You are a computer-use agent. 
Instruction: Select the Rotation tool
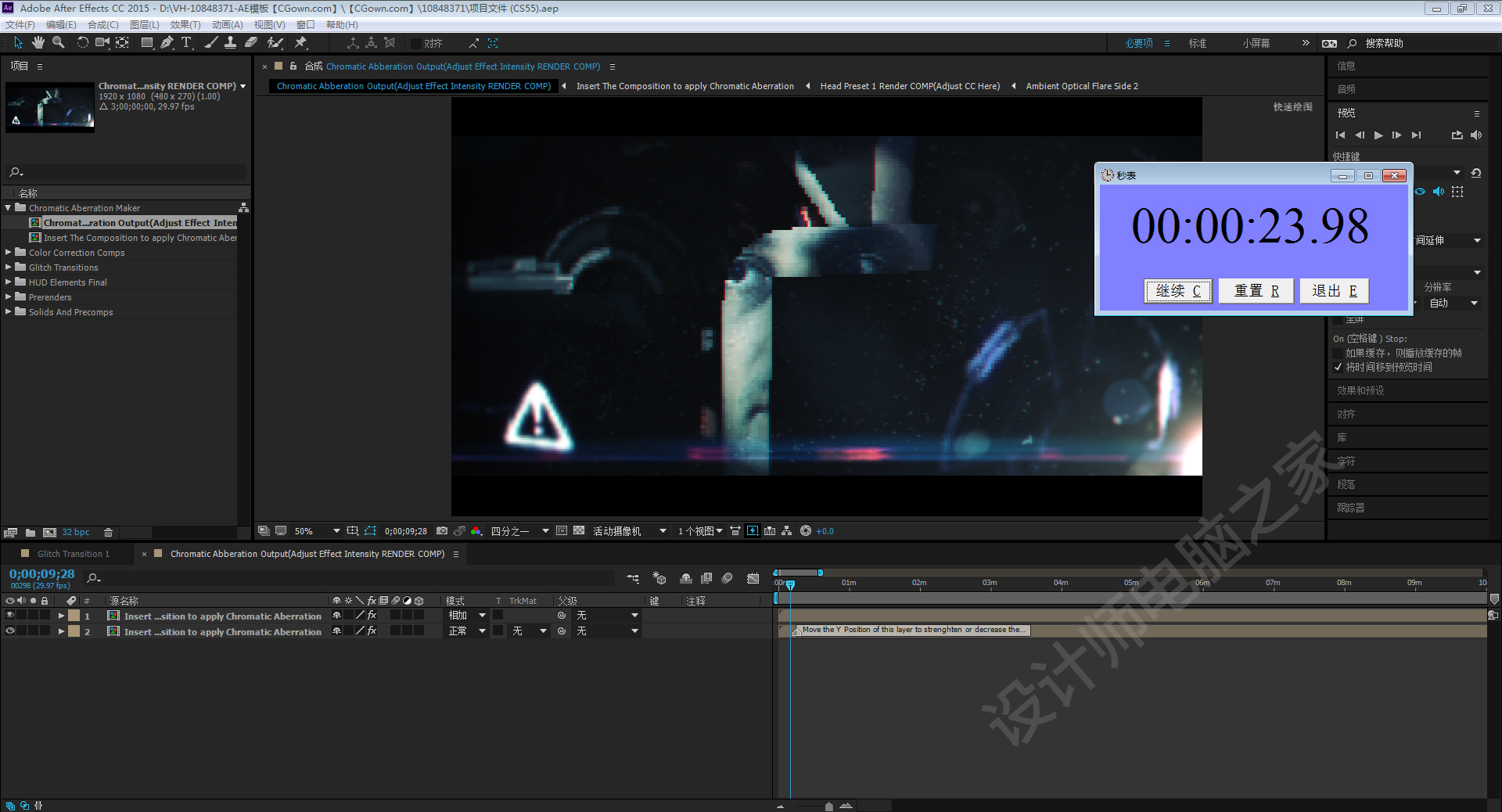[82, 42]
